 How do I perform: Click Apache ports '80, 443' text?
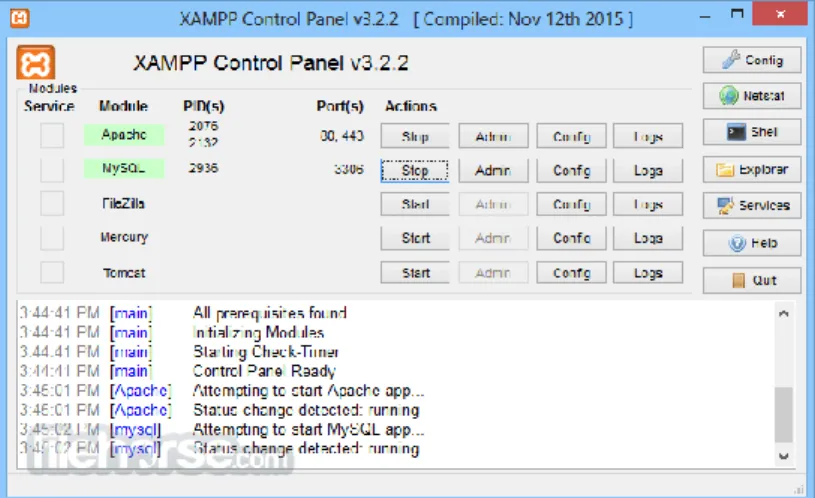(x=341, y=136)
